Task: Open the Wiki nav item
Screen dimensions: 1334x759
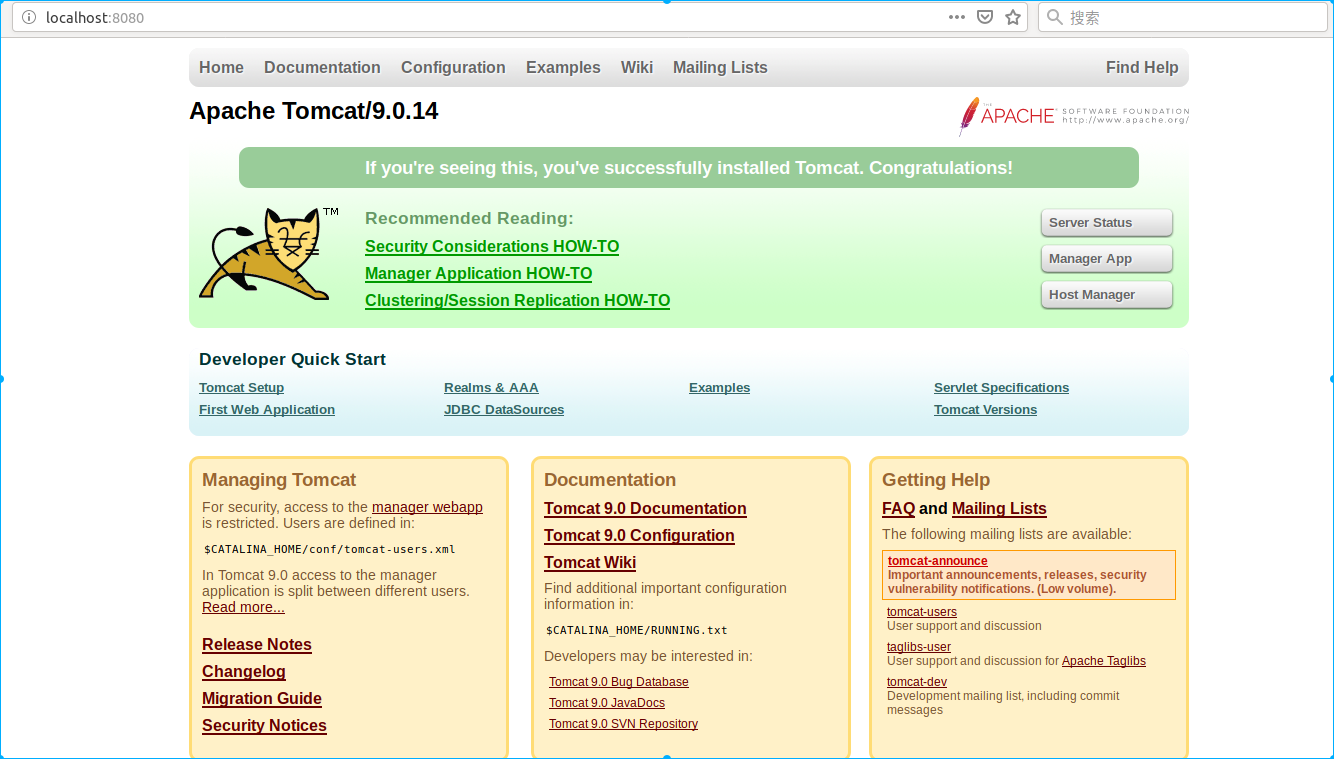Action: tap(637, 67)
